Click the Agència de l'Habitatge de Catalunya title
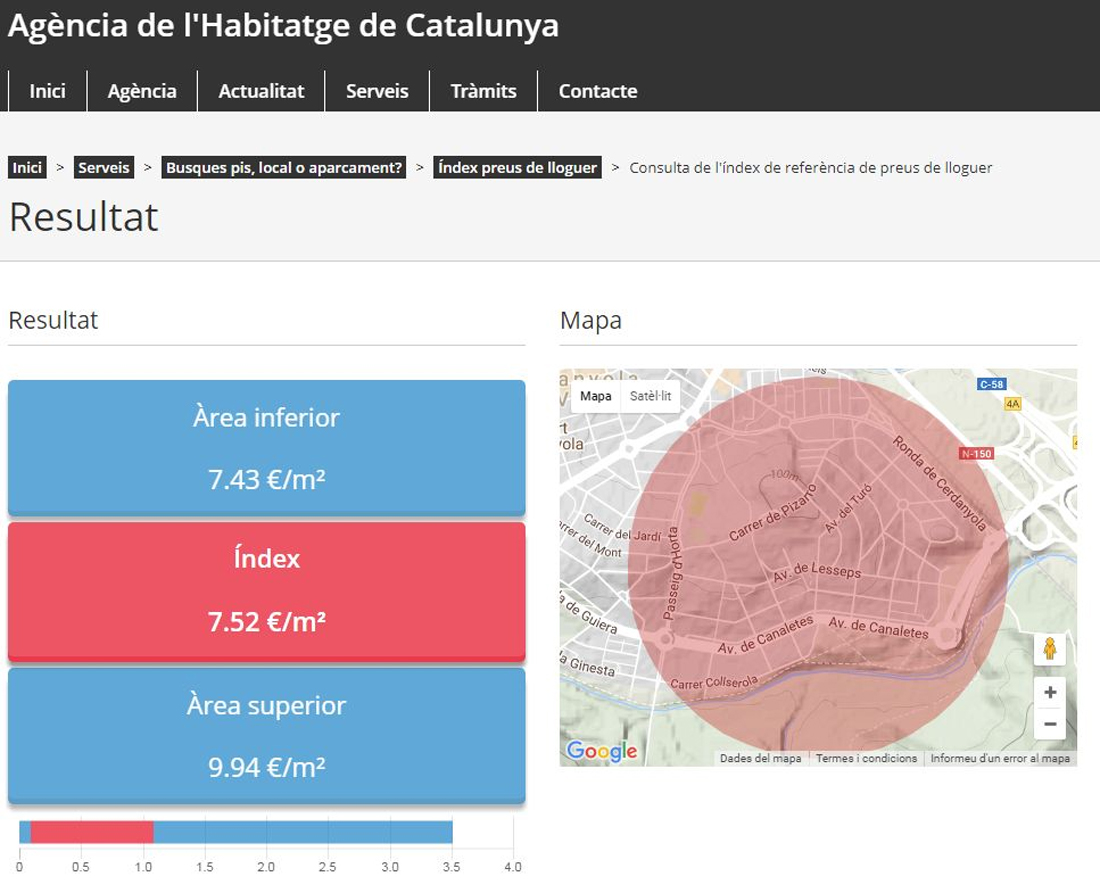 [x=283, y=26]
